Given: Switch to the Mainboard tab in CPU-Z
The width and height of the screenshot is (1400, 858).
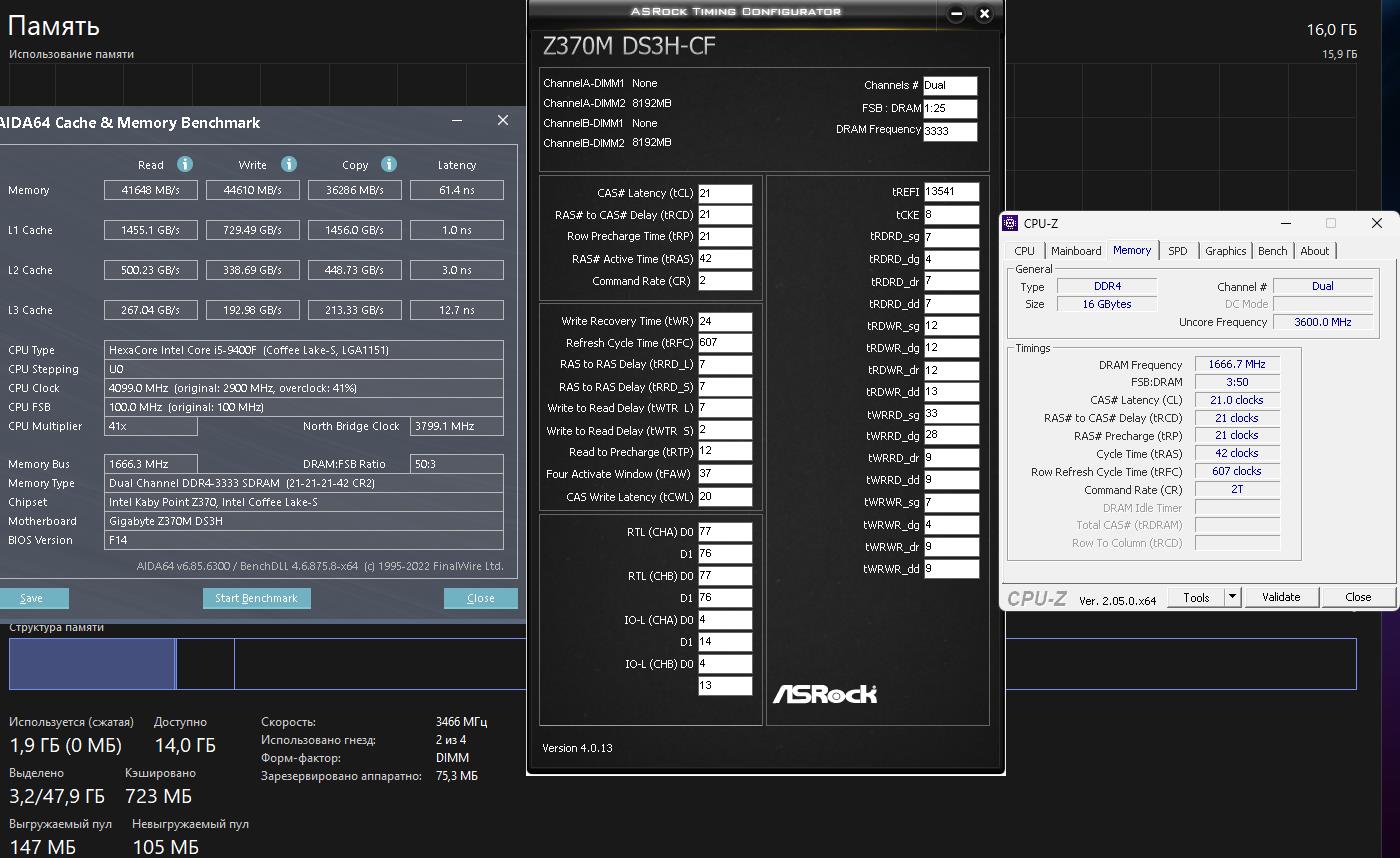Looking at the screenshot, I should coord(1076,251).
